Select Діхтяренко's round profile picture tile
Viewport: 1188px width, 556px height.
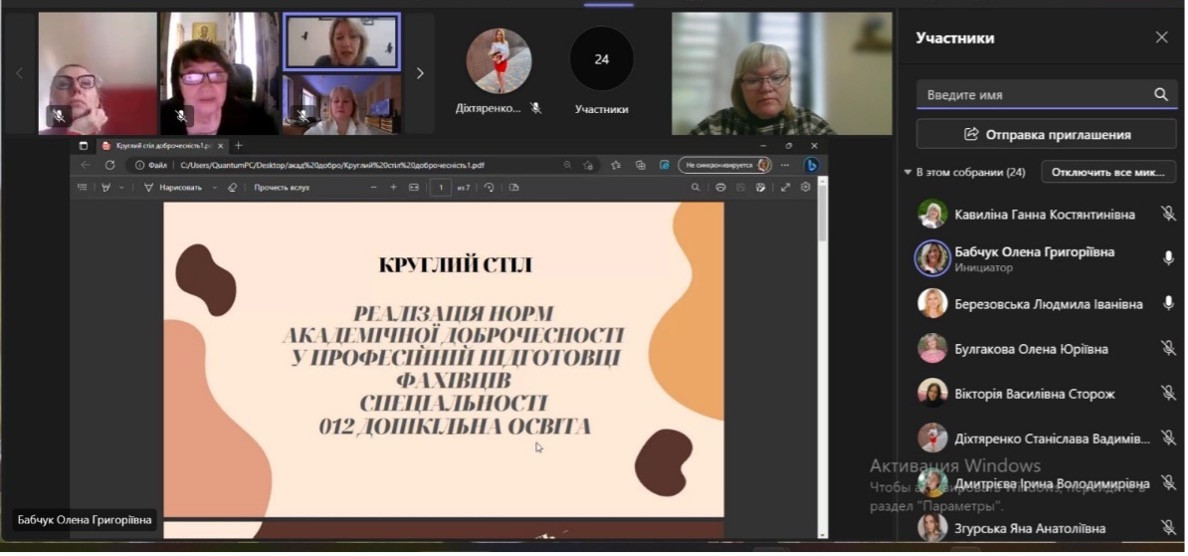[x=498, y=60]
